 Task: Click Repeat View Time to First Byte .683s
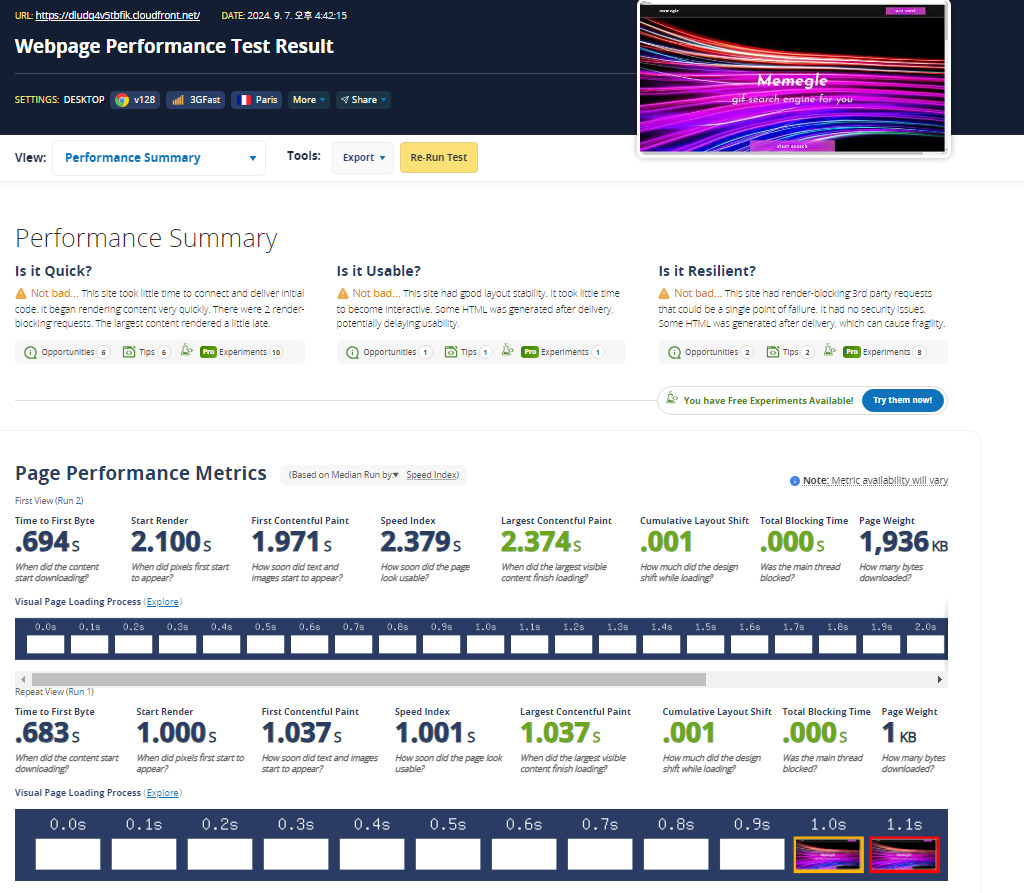point(48,733)
